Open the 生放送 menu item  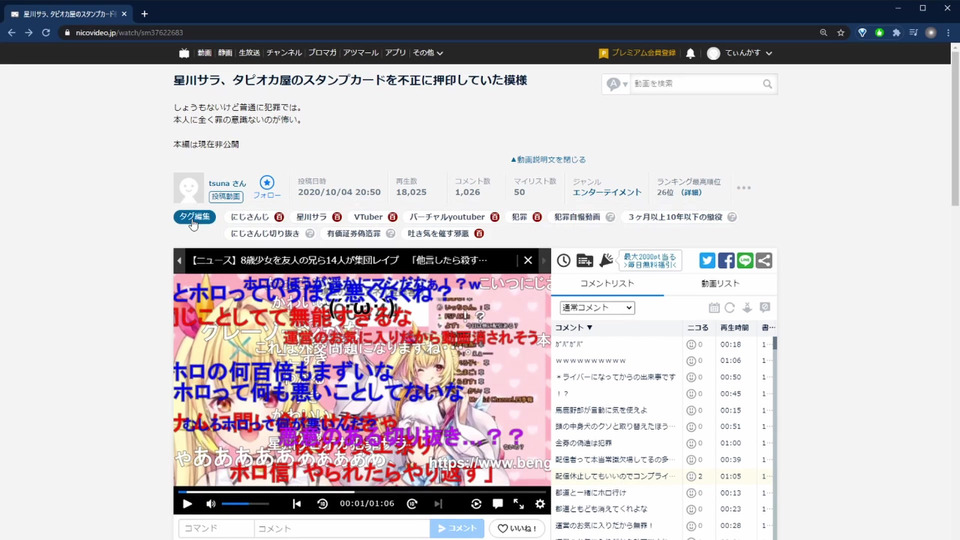coord(249,53)
